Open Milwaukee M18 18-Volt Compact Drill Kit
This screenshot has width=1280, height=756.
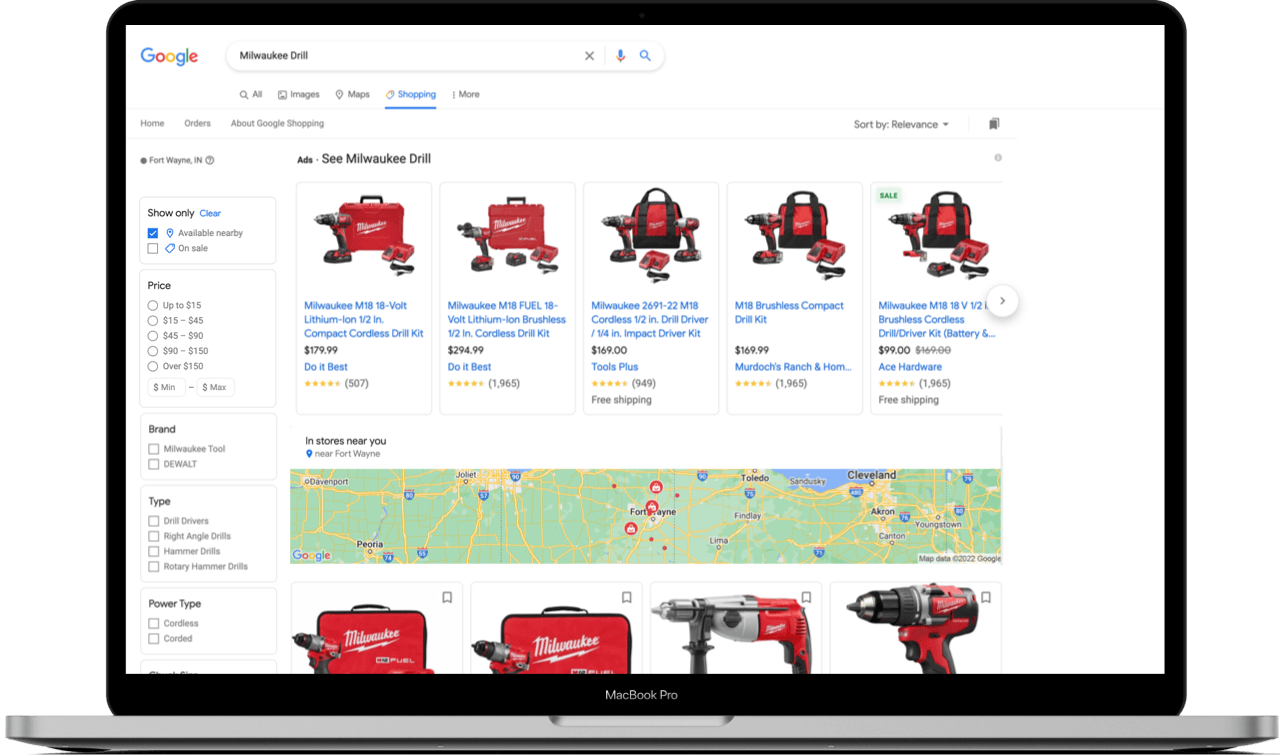point(364,320)
